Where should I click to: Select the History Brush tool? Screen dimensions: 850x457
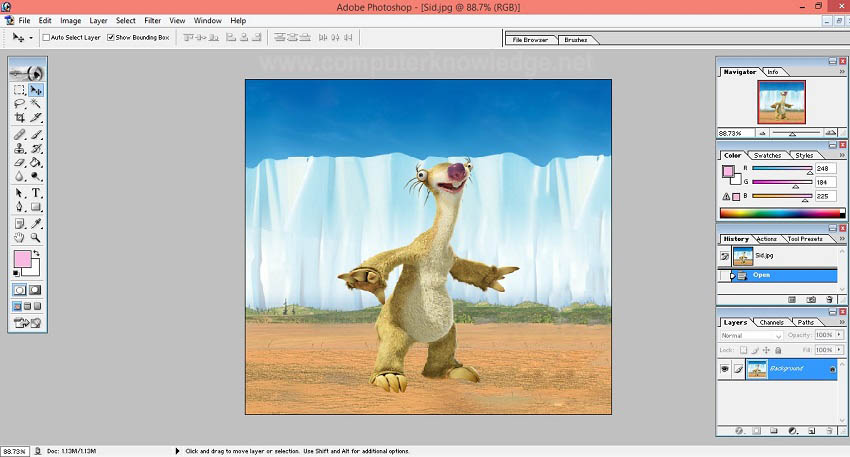(36, 149)
